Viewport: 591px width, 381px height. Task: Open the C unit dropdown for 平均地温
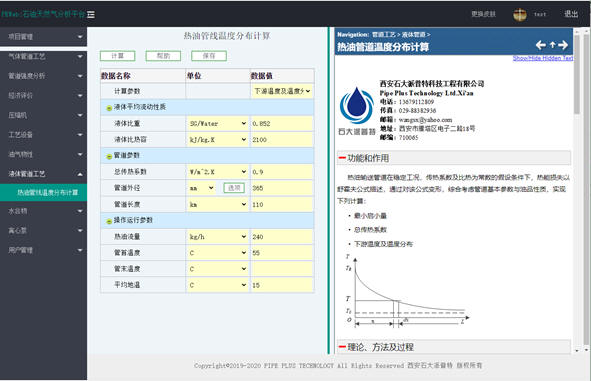tap(217, 285)
